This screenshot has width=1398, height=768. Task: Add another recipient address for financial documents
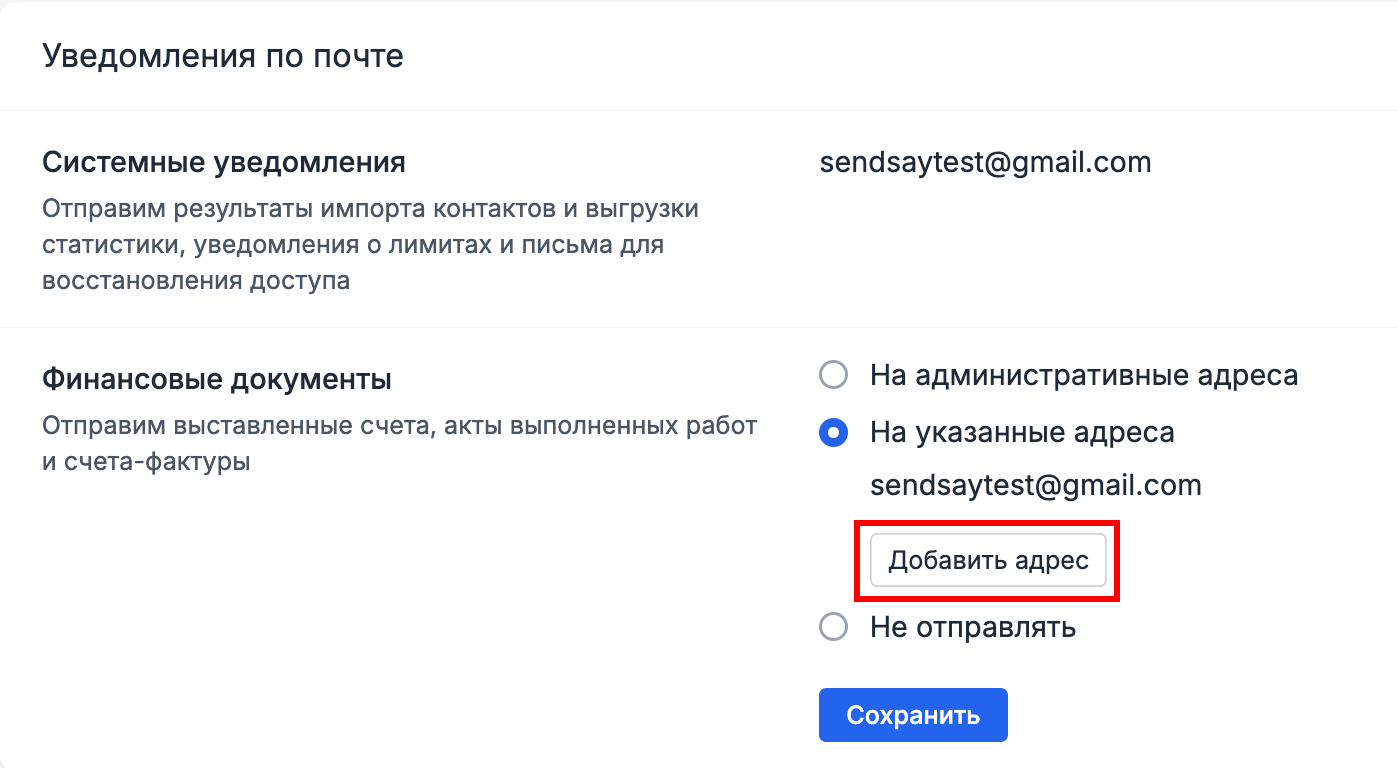pos(987,560)
